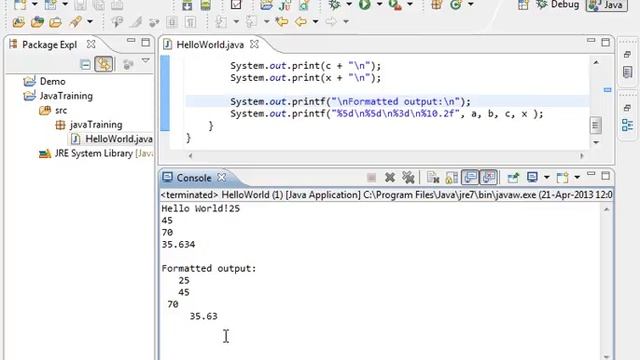Toggle show console when standard error changes
Viewport: 640px width, 360px height.
pos(488,178)
